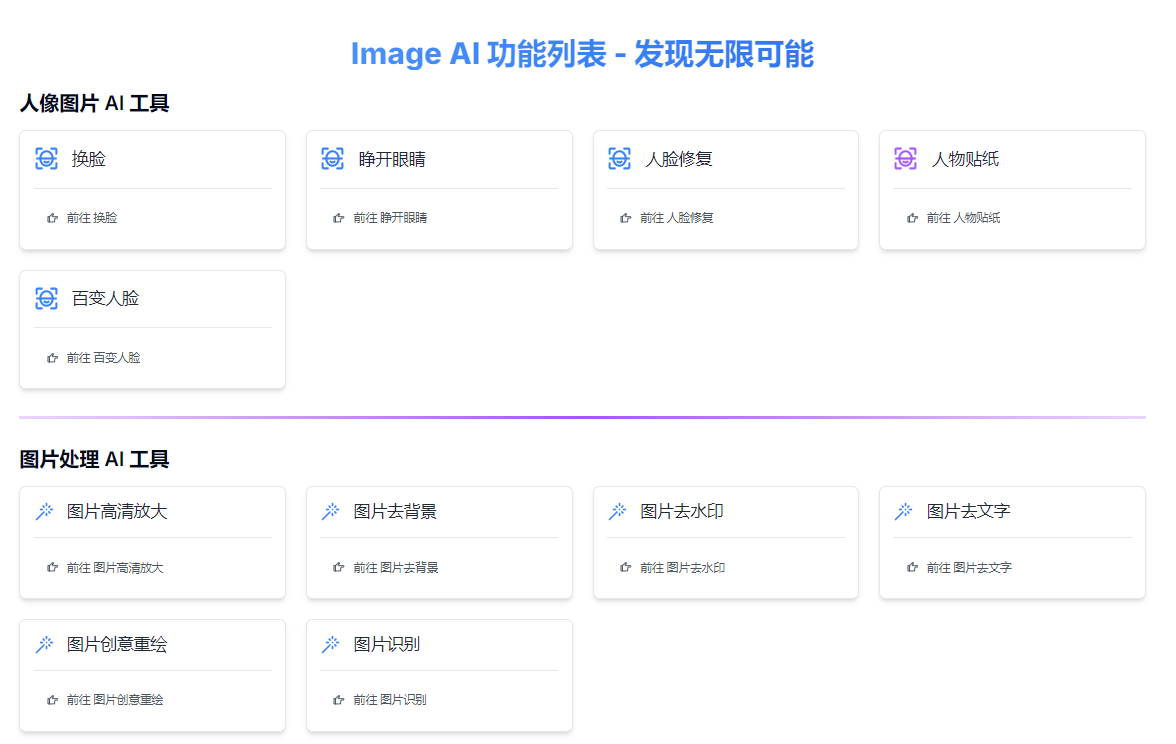Open the 前往 换脸 link

pyautogui.click(x=91, y=218)
